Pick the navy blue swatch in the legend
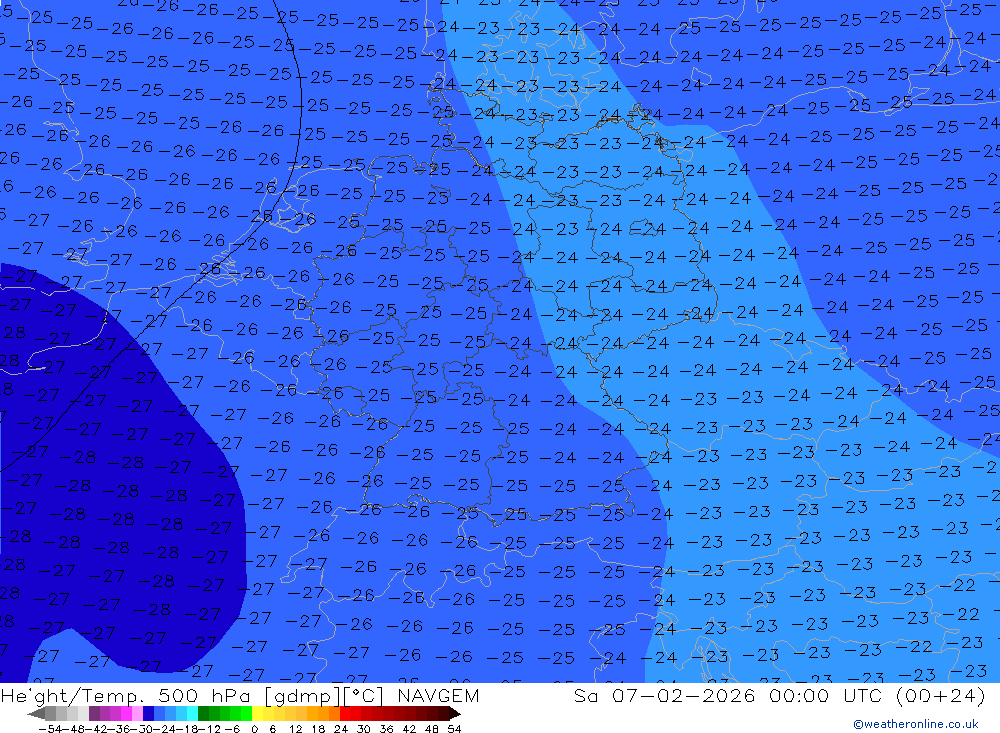The image size is (1000, 733). tap(148, 713)
